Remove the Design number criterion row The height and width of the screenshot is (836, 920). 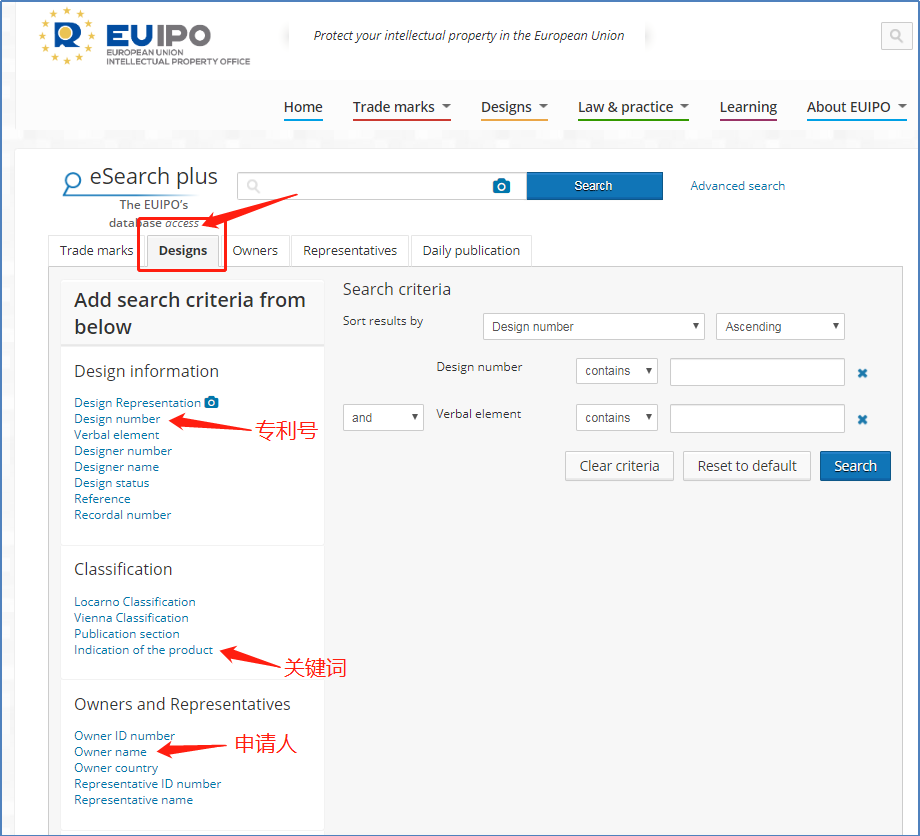pyautogui.click(x=862, y=373)
